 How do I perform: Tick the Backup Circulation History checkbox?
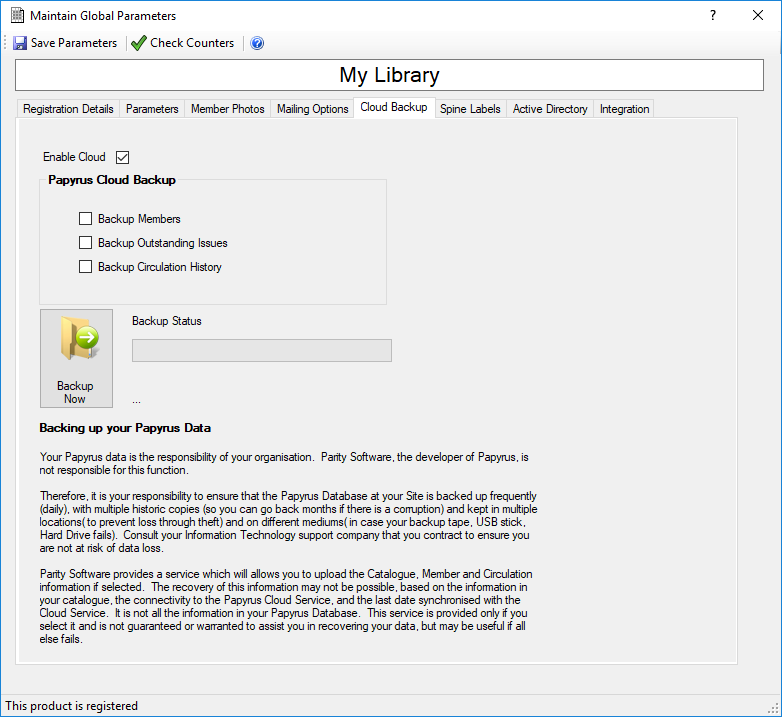click(85, 267)
